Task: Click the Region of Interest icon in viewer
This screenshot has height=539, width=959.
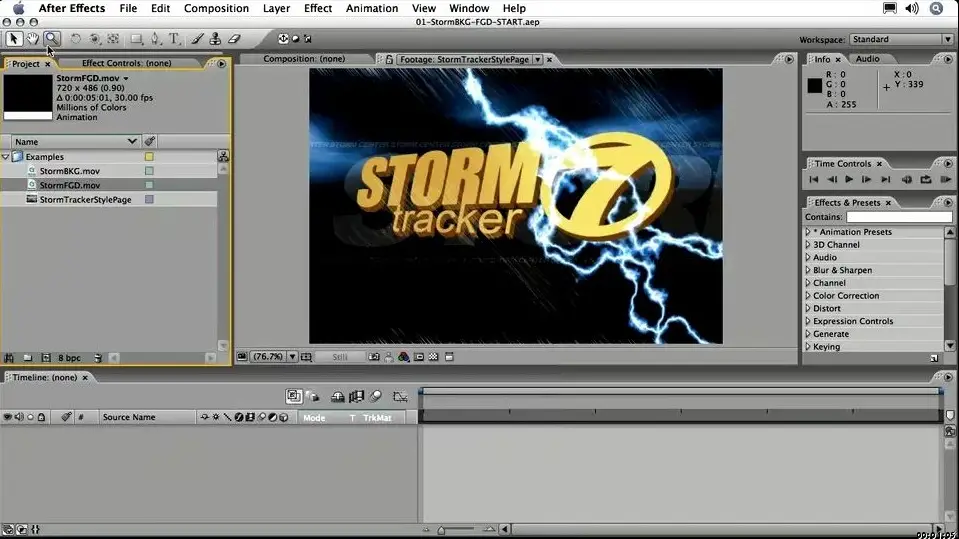Action: (x=419, y=357)
